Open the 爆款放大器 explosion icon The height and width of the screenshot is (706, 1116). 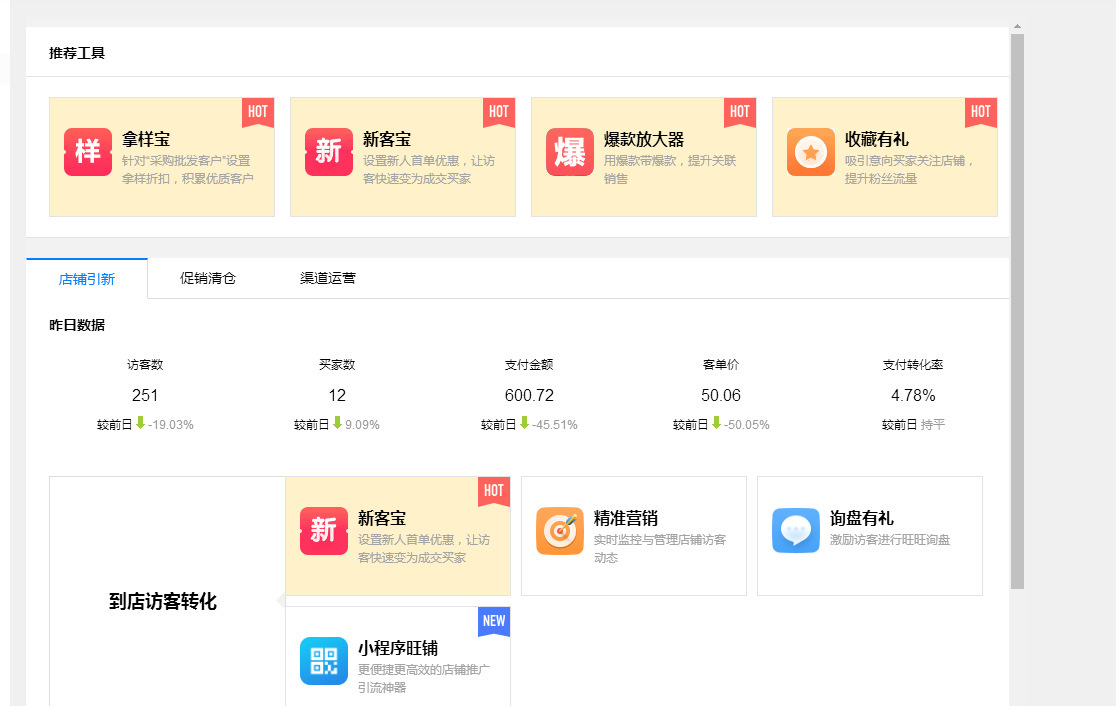pyautogui.click(x=570, y=153)
